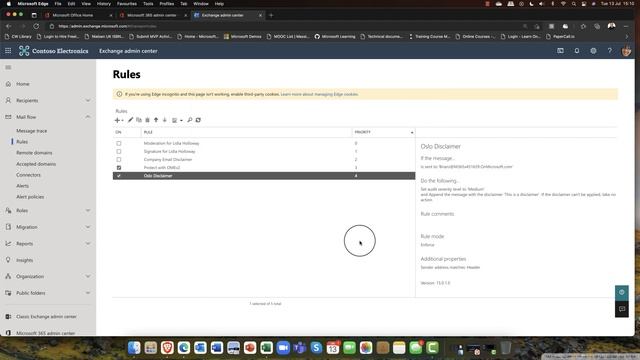Image resolution: width=640 pixels, height=360 pixels.
Task: Move rule up with the up arrow
Action: pyautogui.click(x=156, y=120)
